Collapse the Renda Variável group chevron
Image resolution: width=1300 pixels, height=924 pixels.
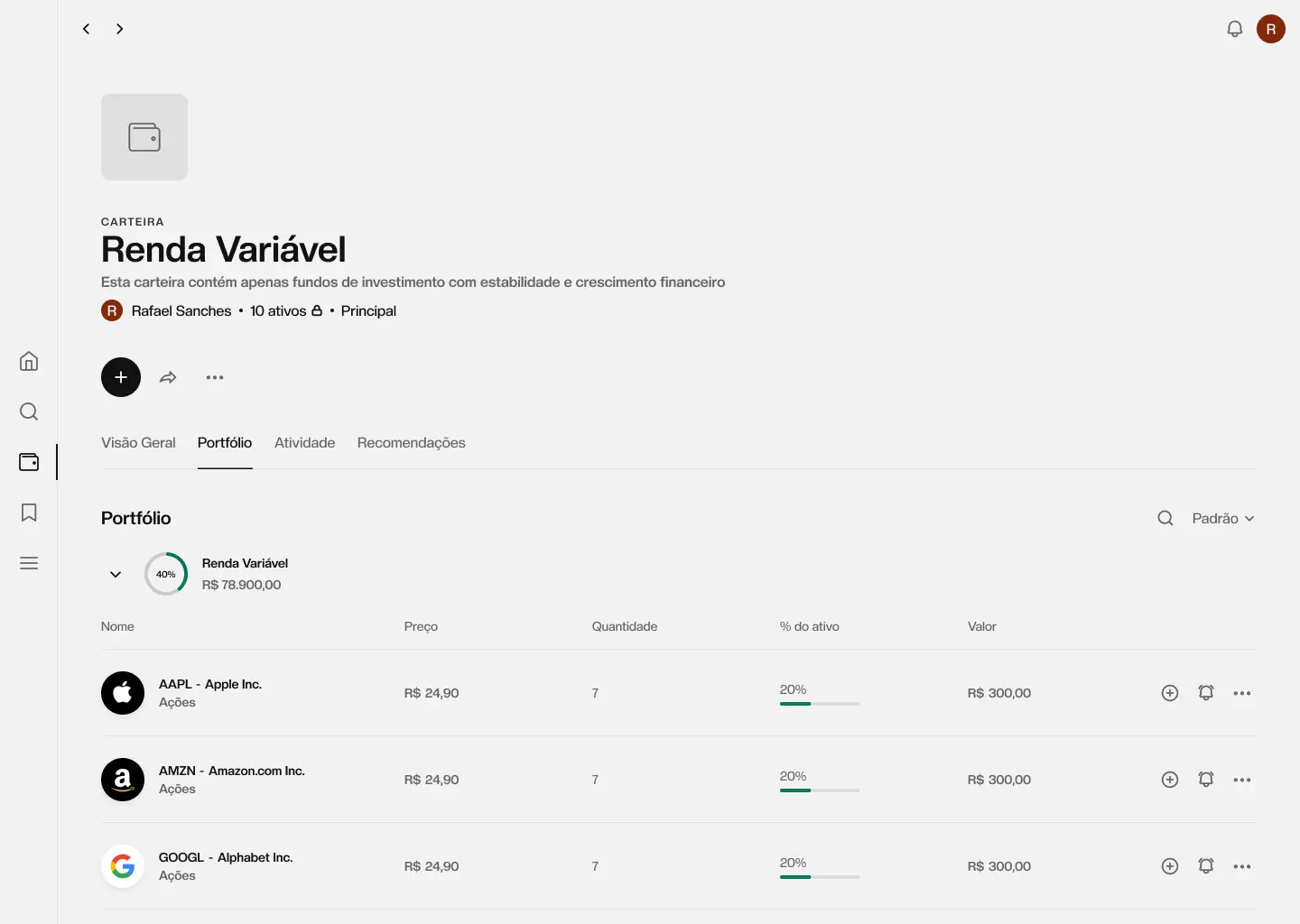point(116,574)
